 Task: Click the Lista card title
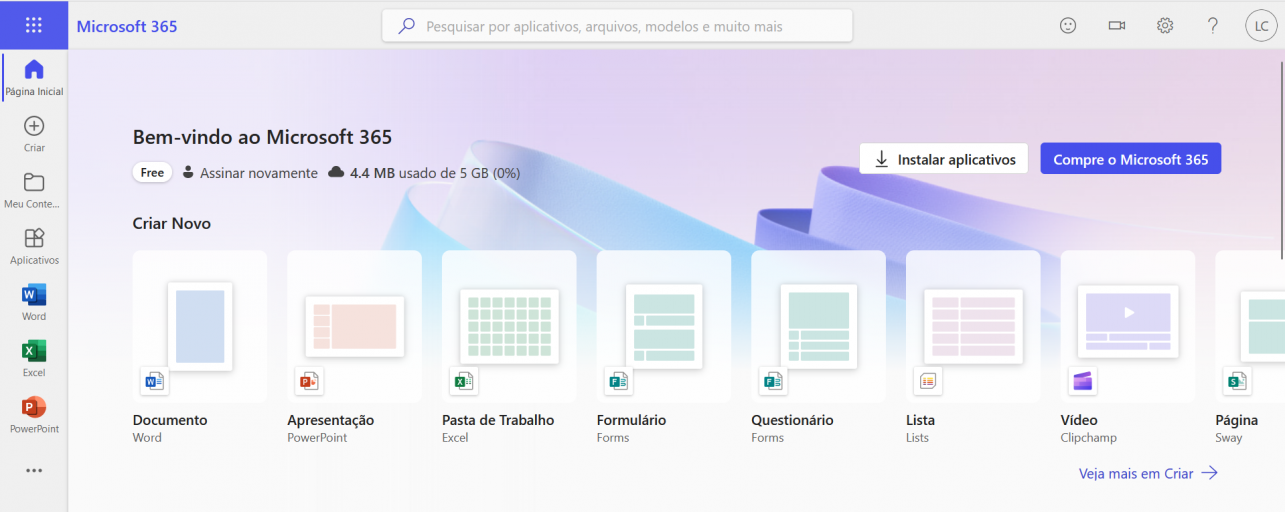(921, 420)
